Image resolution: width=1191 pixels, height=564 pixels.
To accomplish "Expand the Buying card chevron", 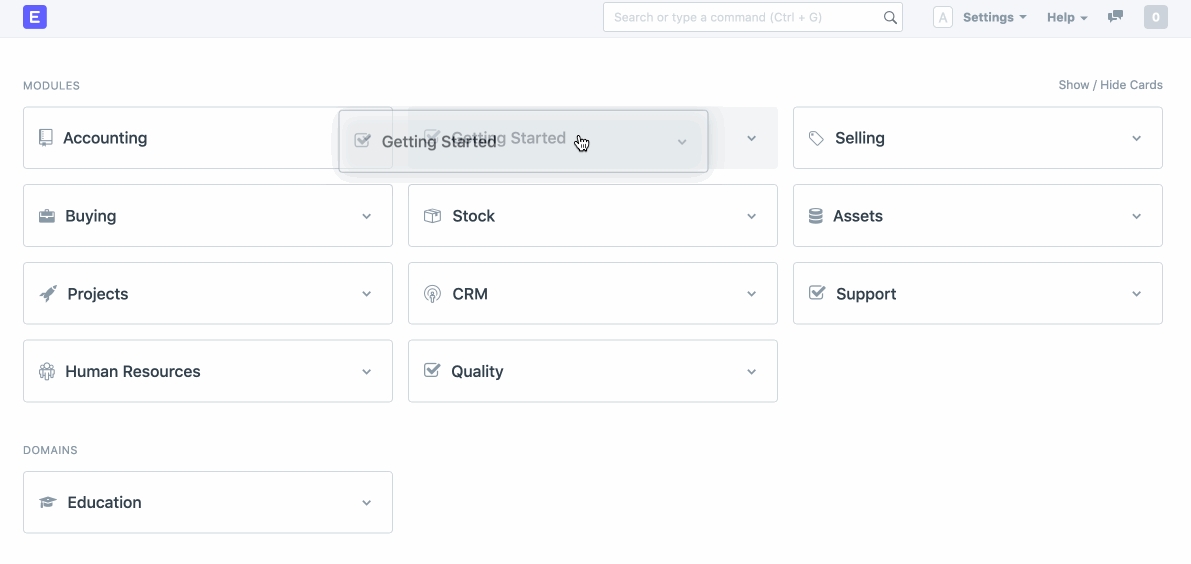I will pyautogui.click(x=366, y=216).
